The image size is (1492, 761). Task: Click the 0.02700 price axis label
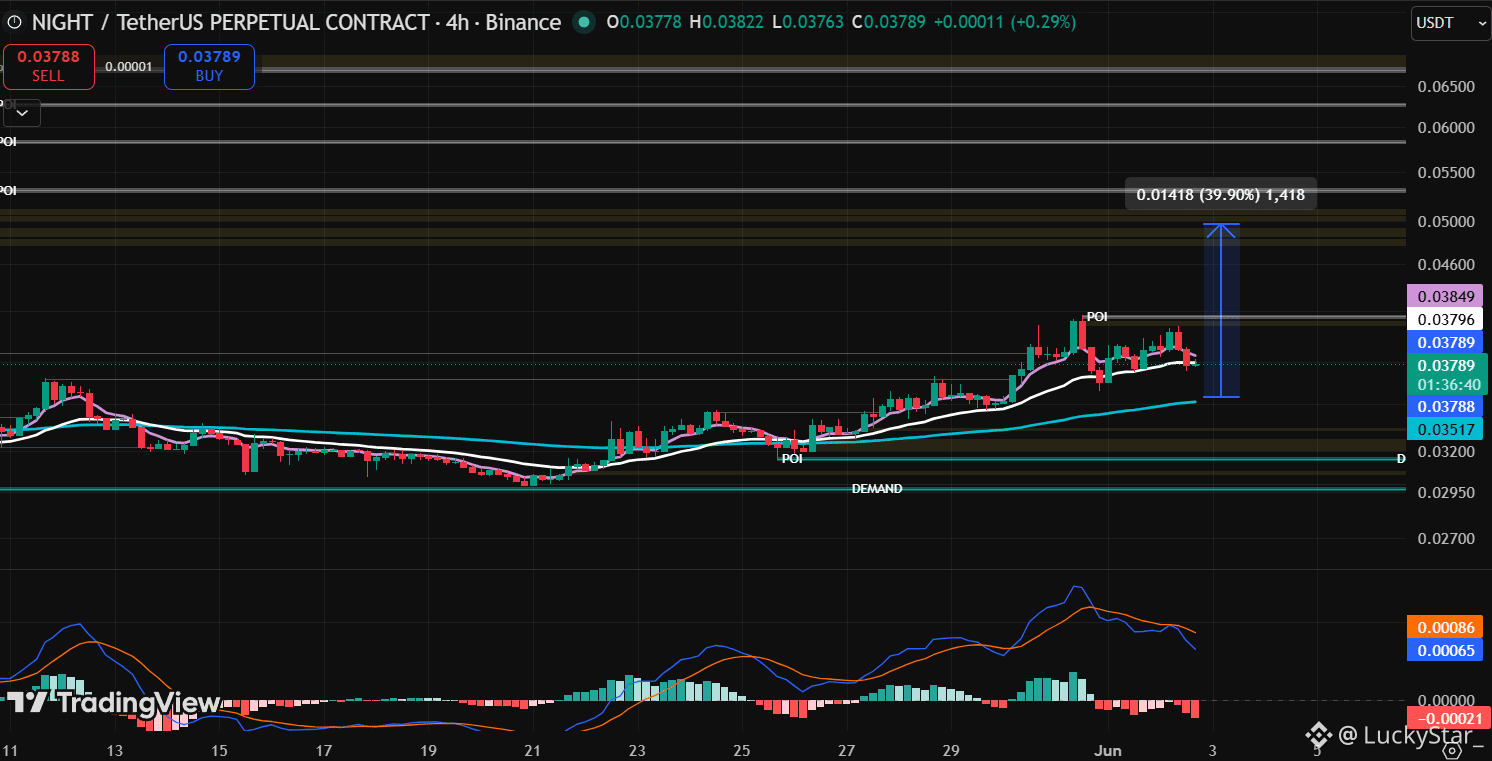click(1447, 539)
